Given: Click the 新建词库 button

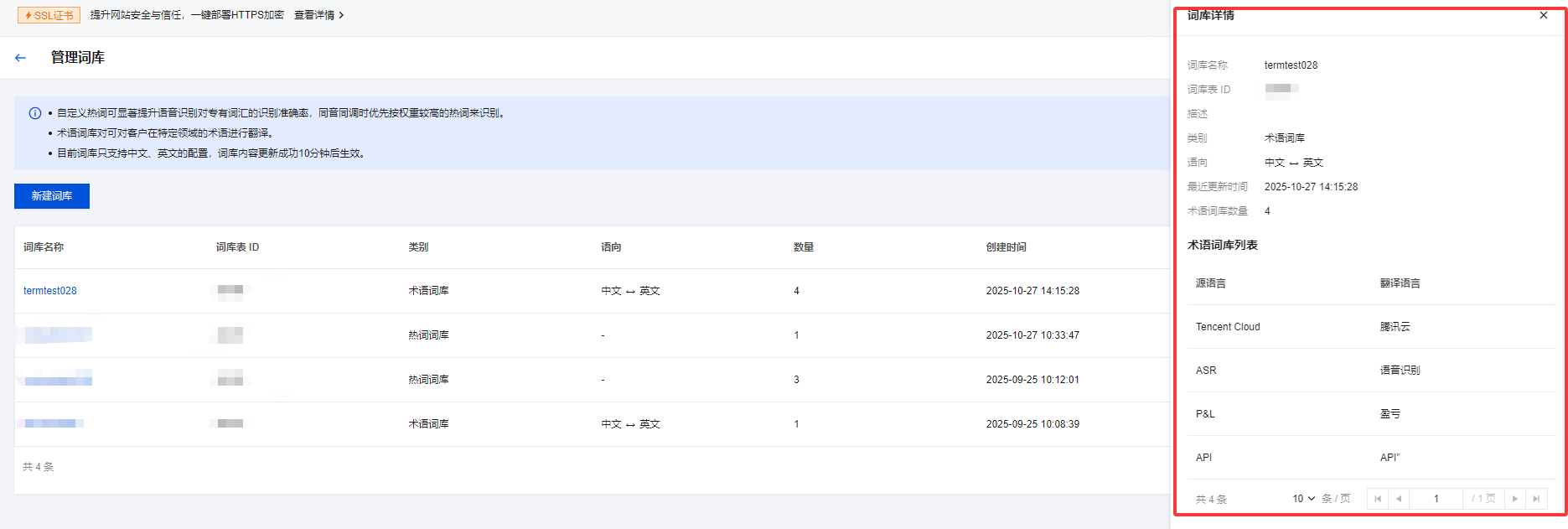Looking at the screenshot, I should 52,196.
